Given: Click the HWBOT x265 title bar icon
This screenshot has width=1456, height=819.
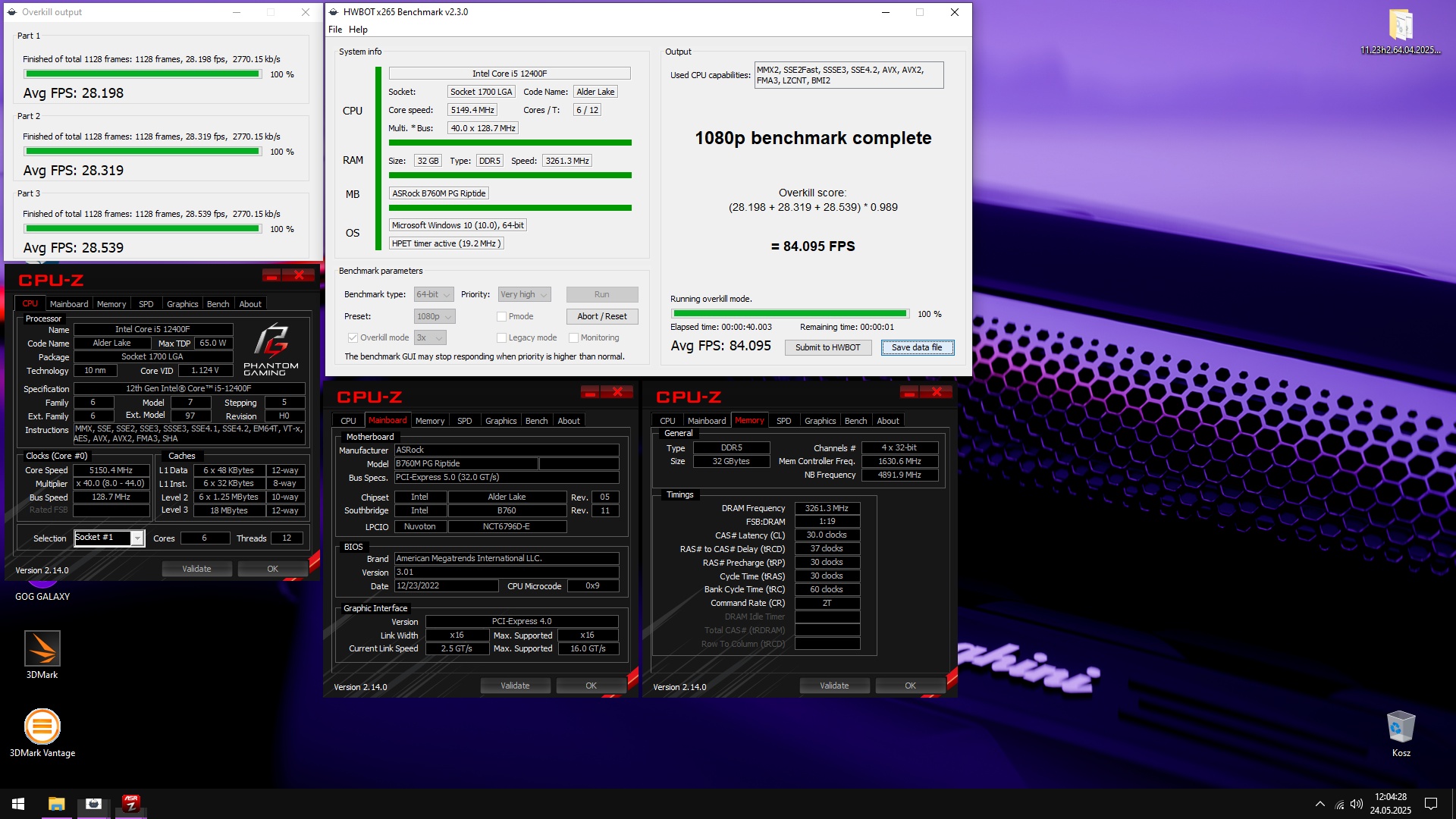Looking at the screenshot, I should pyautogui.click(x=333, y=12).
